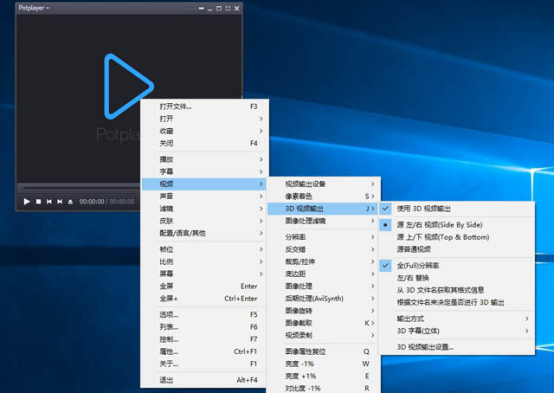Screen dimensions: 554x393
Task: Expand the '声音' audio submenu
Action: 205,196
